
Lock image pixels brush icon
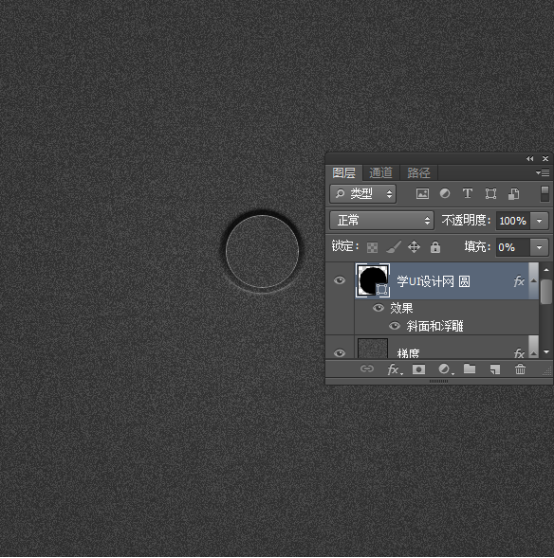click(x=394, y=247)
